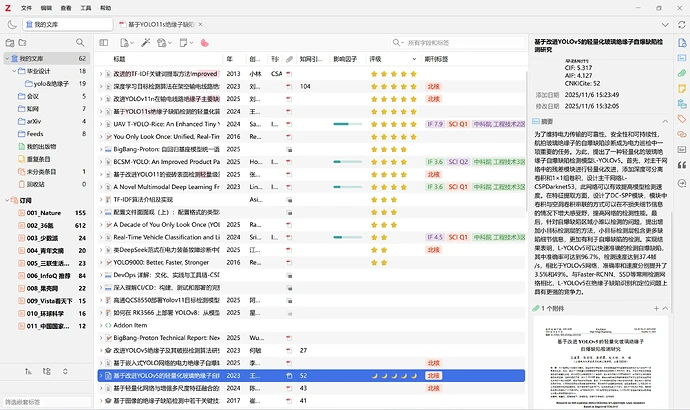The height and width of the screenshot is (410, 690).
Task: Expand the UAV T-YOLO-Rice item row
Action: pos(101,124)
